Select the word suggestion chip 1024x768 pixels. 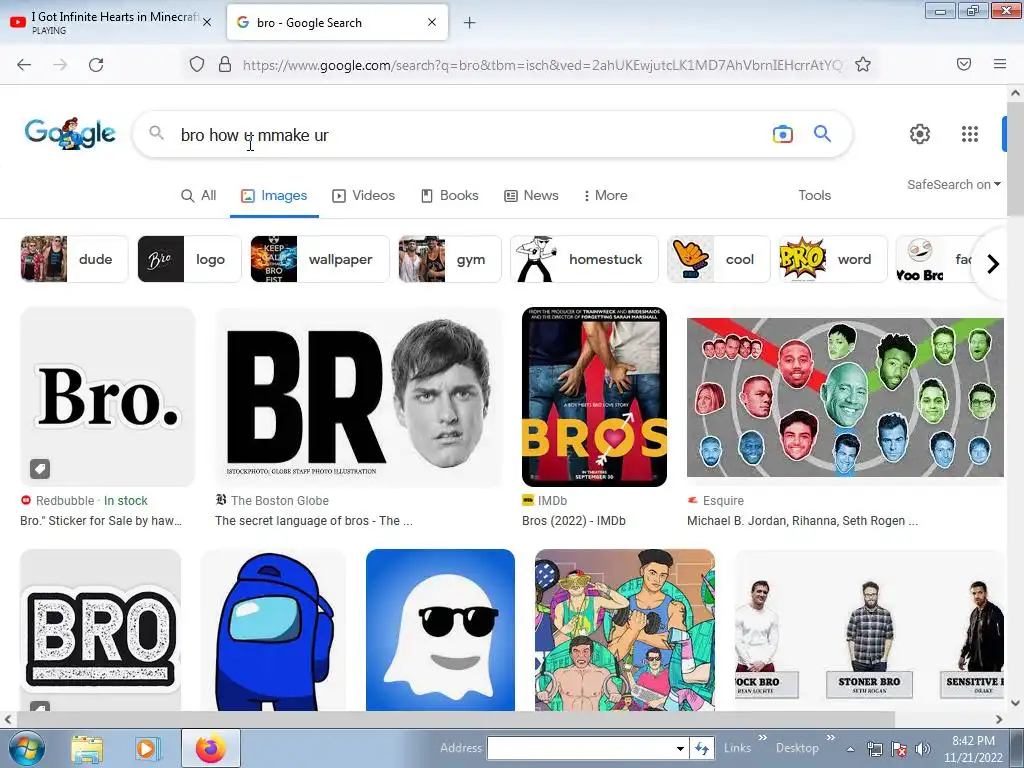click(x=833, y=259)
